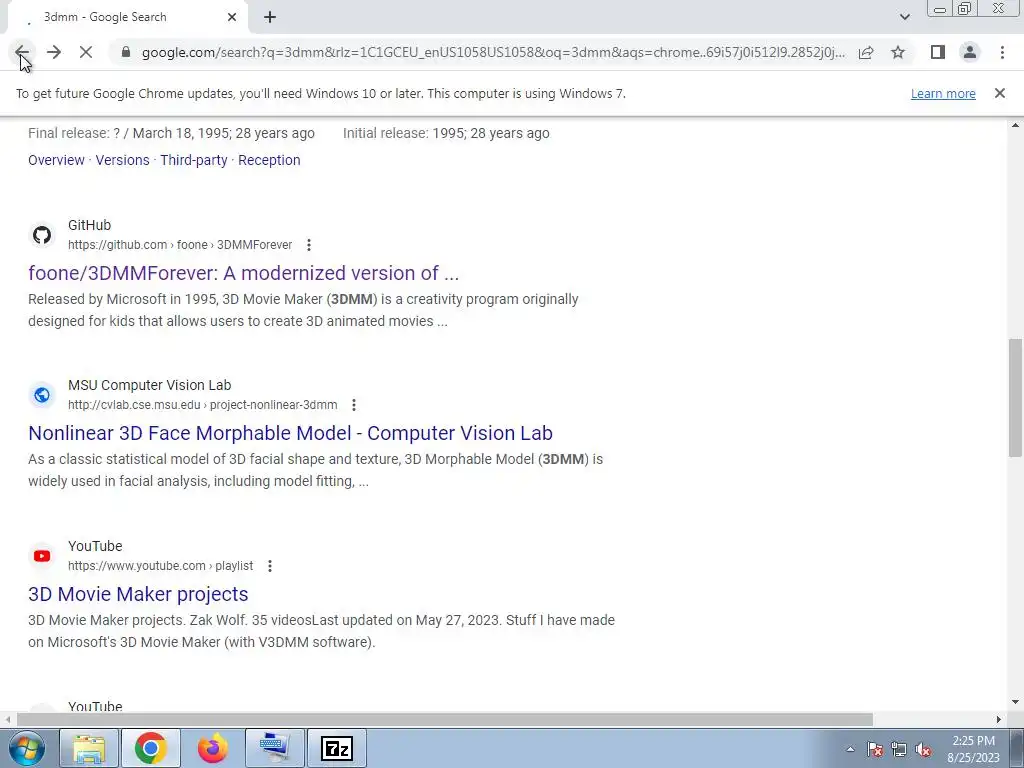Open the side panel icon in the toolbar

pos(938,52)
